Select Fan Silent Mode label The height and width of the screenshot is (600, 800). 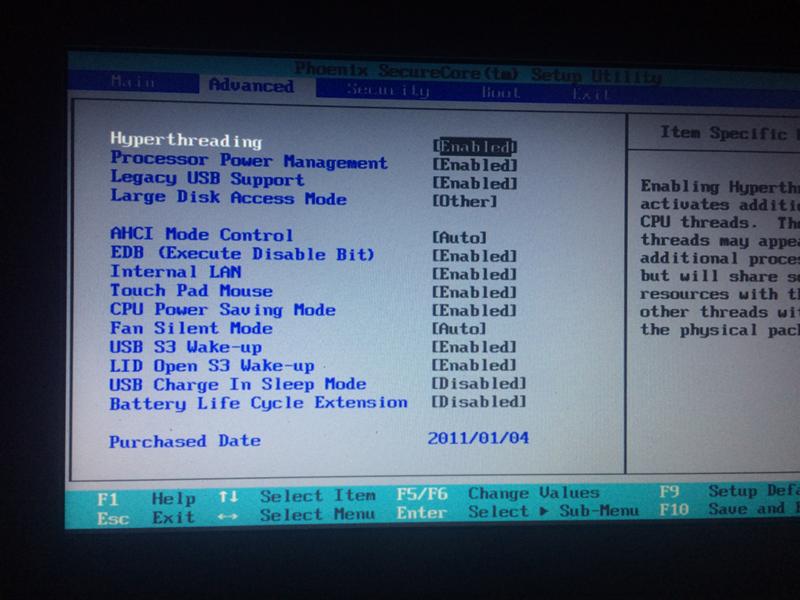tap(191, 328)
